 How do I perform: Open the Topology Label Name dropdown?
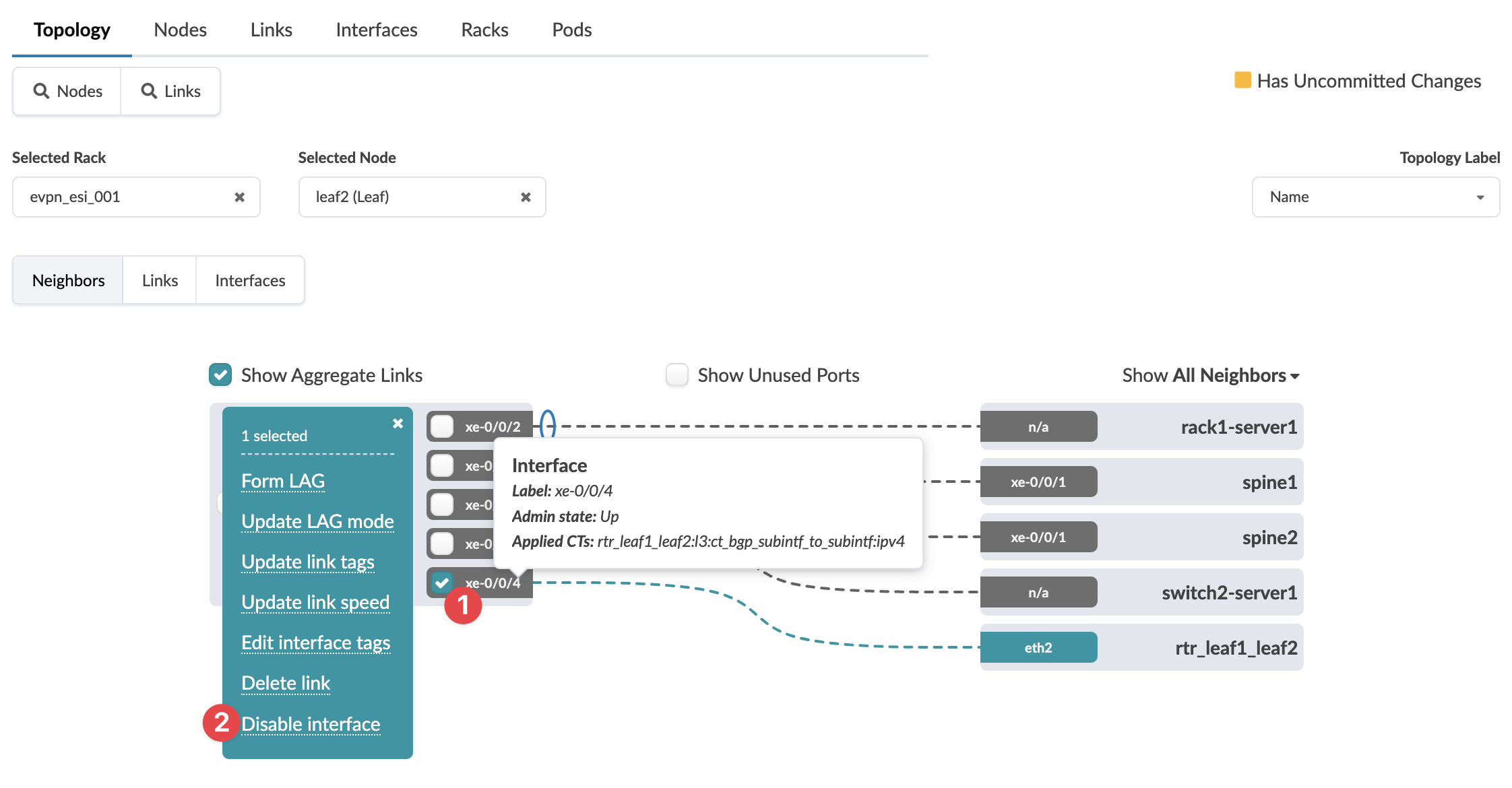(1375, 197)
